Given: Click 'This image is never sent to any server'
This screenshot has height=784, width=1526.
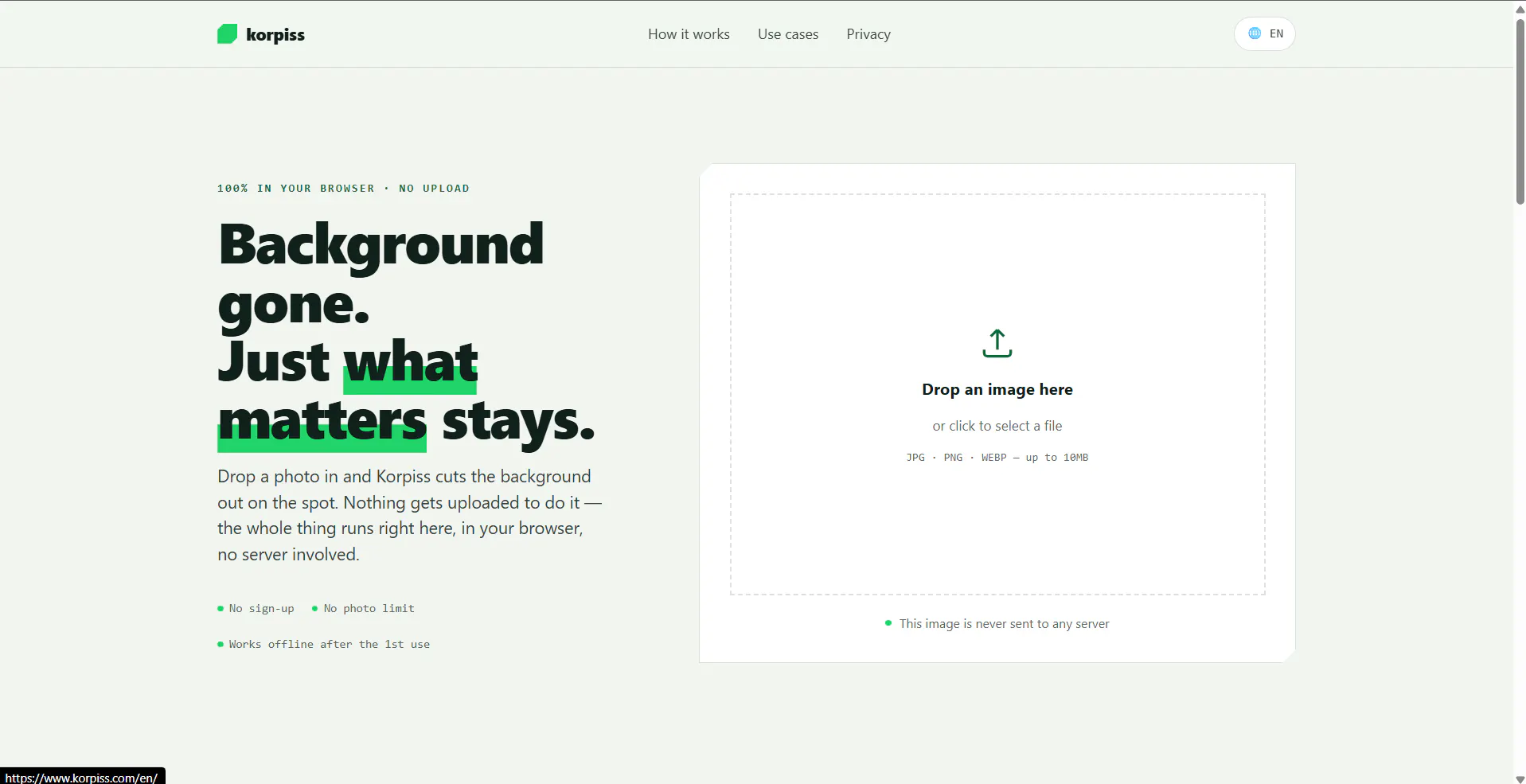Looking at the screenshot, I should [1004, 624].
